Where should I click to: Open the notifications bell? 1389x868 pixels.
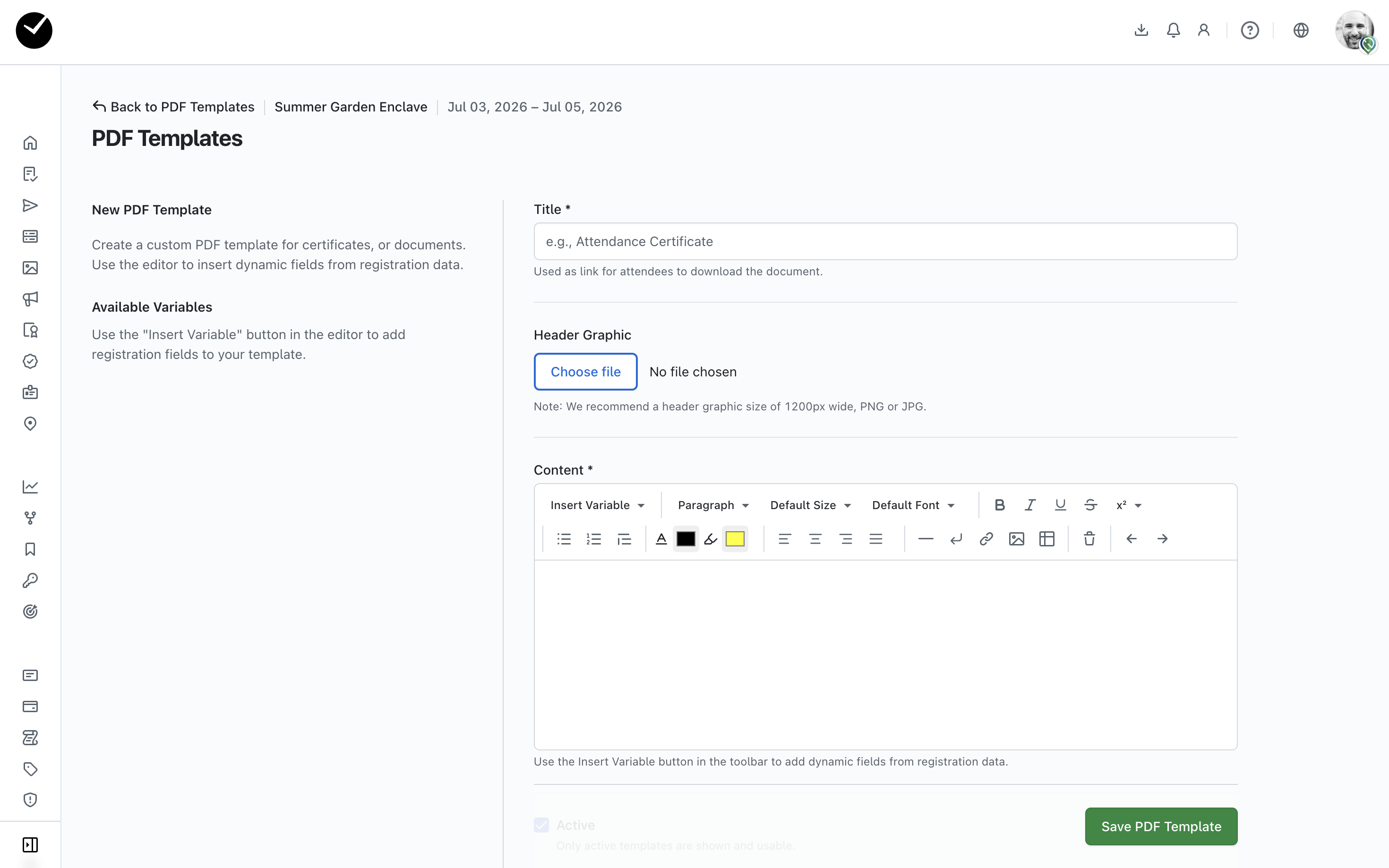[x=1173, y=30]
